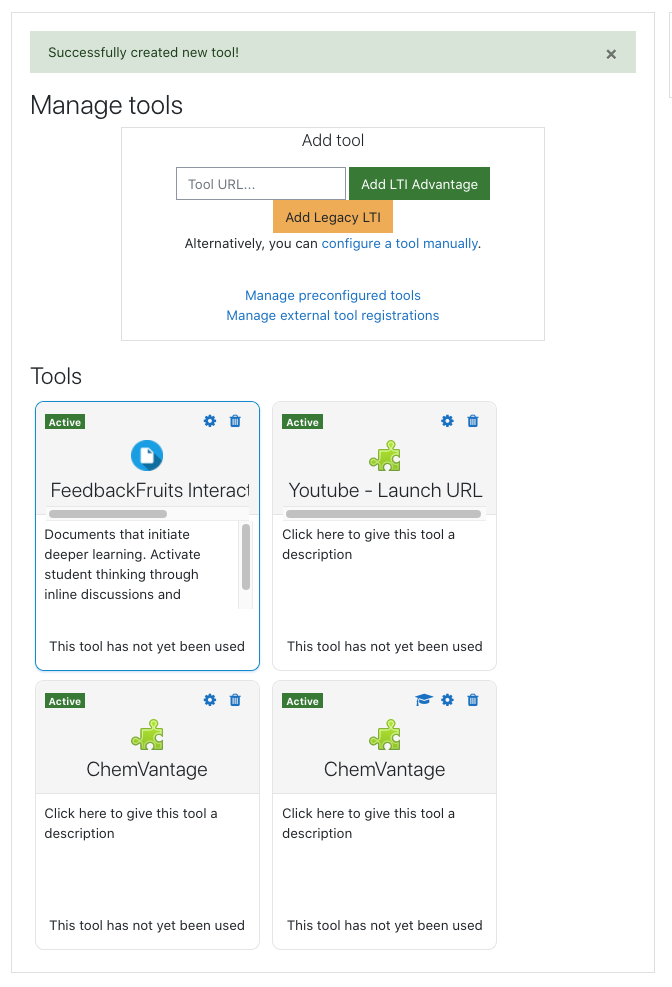The height and width of the screenshot is (987, 672).
Task: Open Manage preconfigured tools link
Action: [x=333, y=295]
